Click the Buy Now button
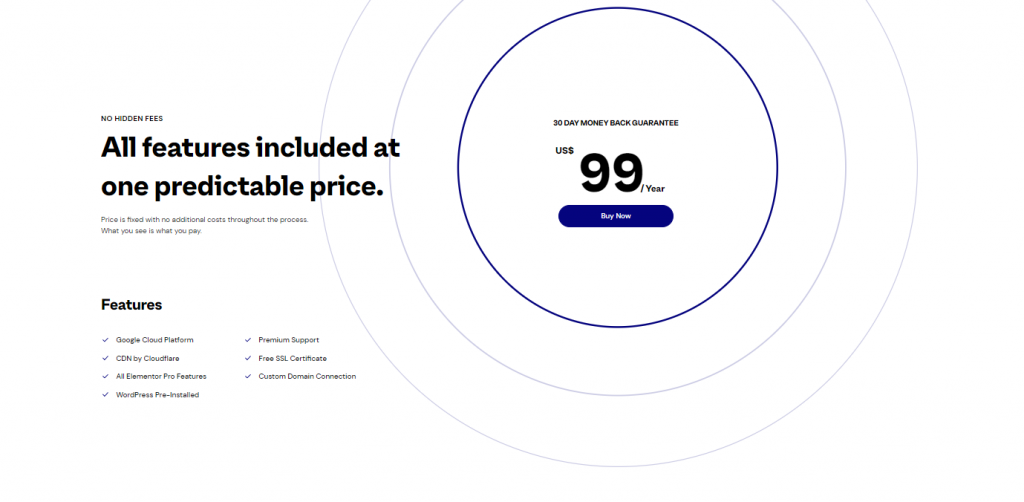Image resolution: width=1024 pixels, height=502 pixels. 615,216
